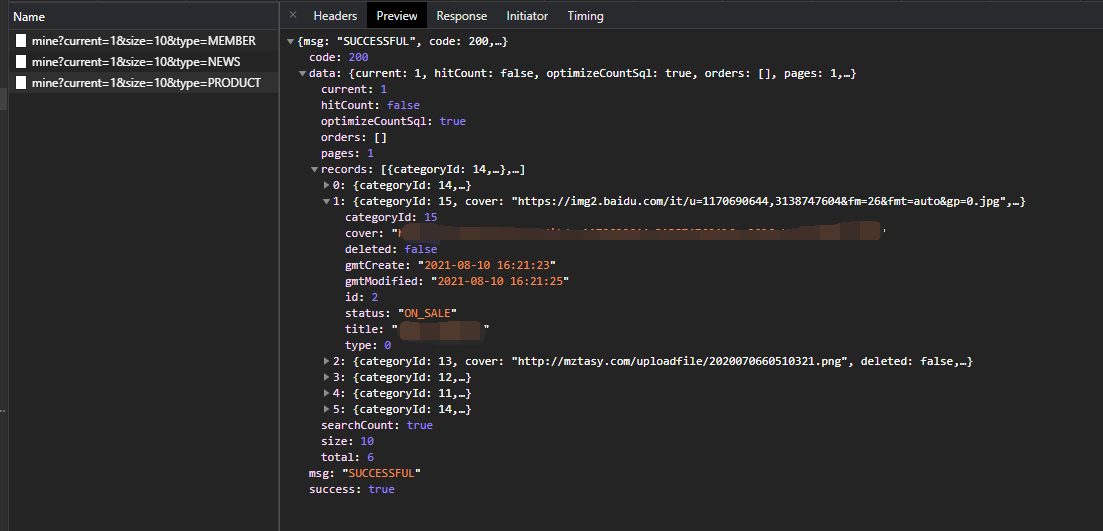Select the type=NEWS request file icon
The image size is (1103, 531).
point(21,62)
